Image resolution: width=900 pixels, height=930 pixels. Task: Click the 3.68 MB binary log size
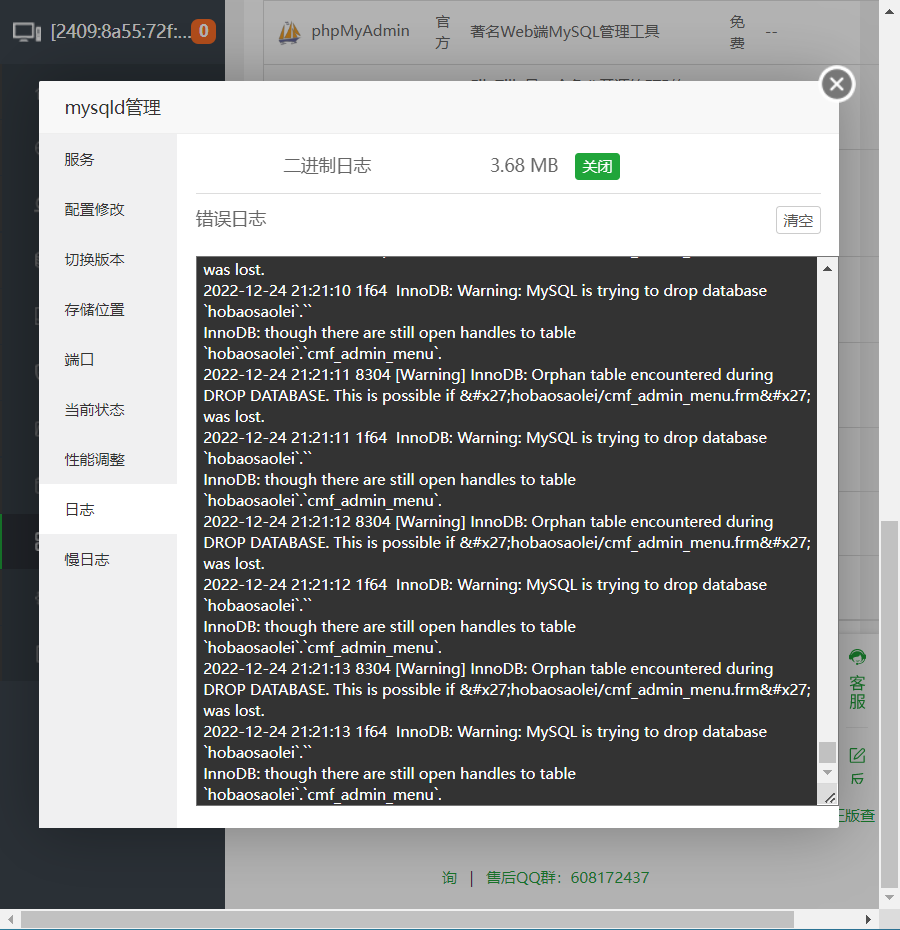pyautogui.click(x=524, y=165)
